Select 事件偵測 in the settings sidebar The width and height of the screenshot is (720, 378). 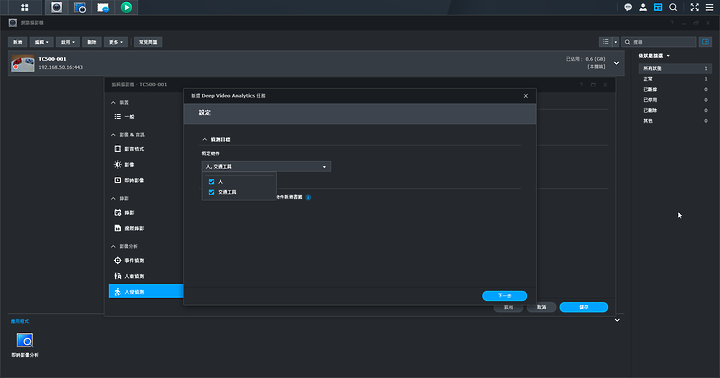click(x=146, y=261)
